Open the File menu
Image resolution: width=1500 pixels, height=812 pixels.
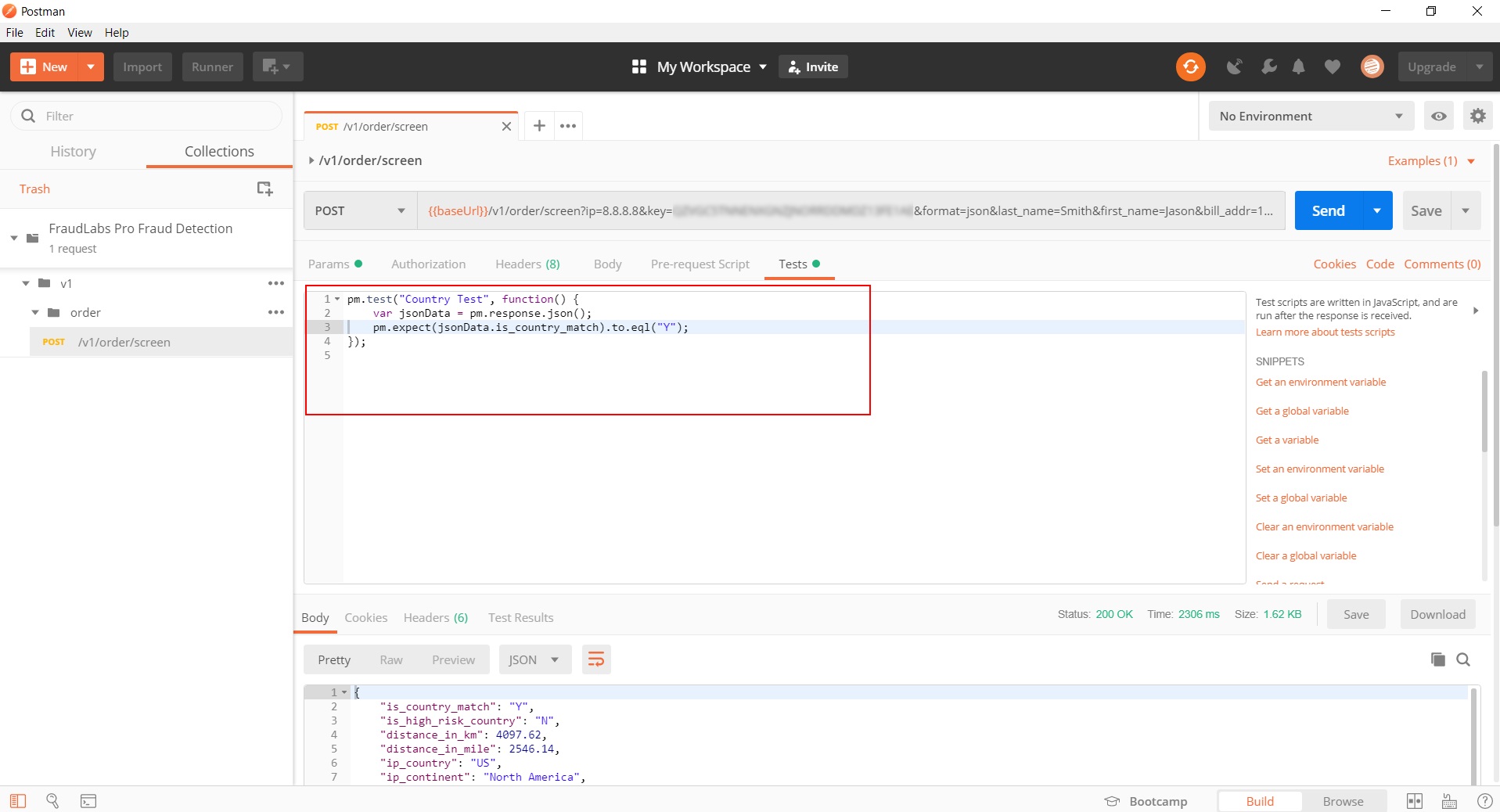coord(14,32)
